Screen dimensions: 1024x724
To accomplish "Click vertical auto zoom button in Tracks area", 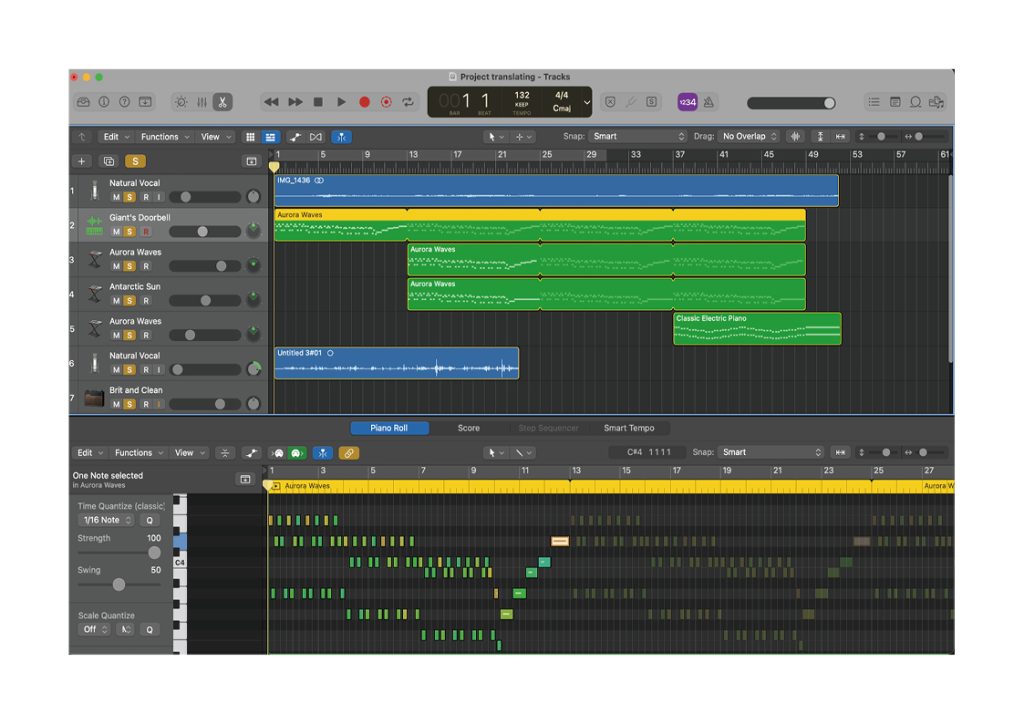I will coord(820,136).
